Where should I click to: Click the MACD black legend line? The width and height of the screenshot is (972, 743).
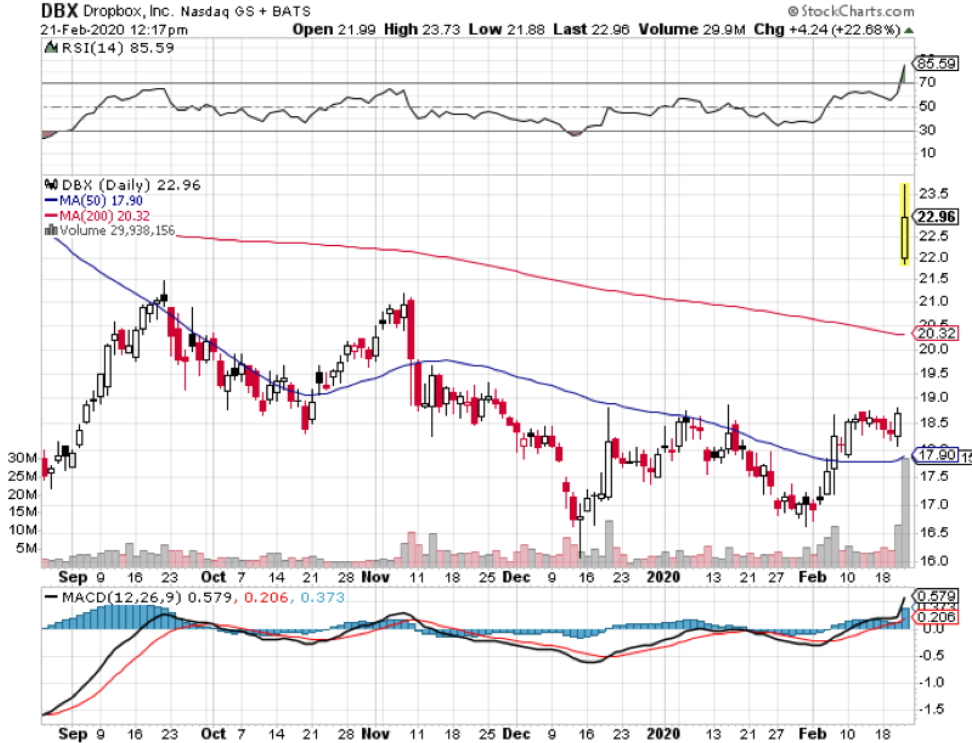51,597
